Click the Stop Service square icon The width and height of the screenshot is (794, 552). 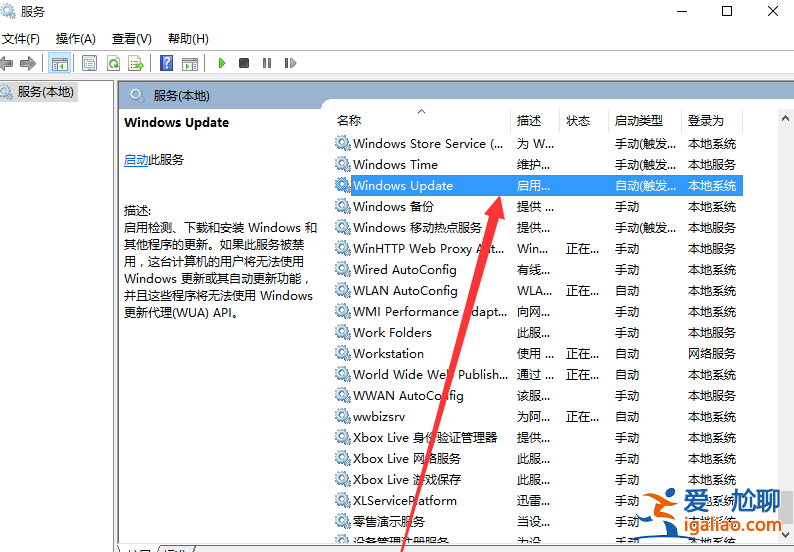tap(244, 63)
